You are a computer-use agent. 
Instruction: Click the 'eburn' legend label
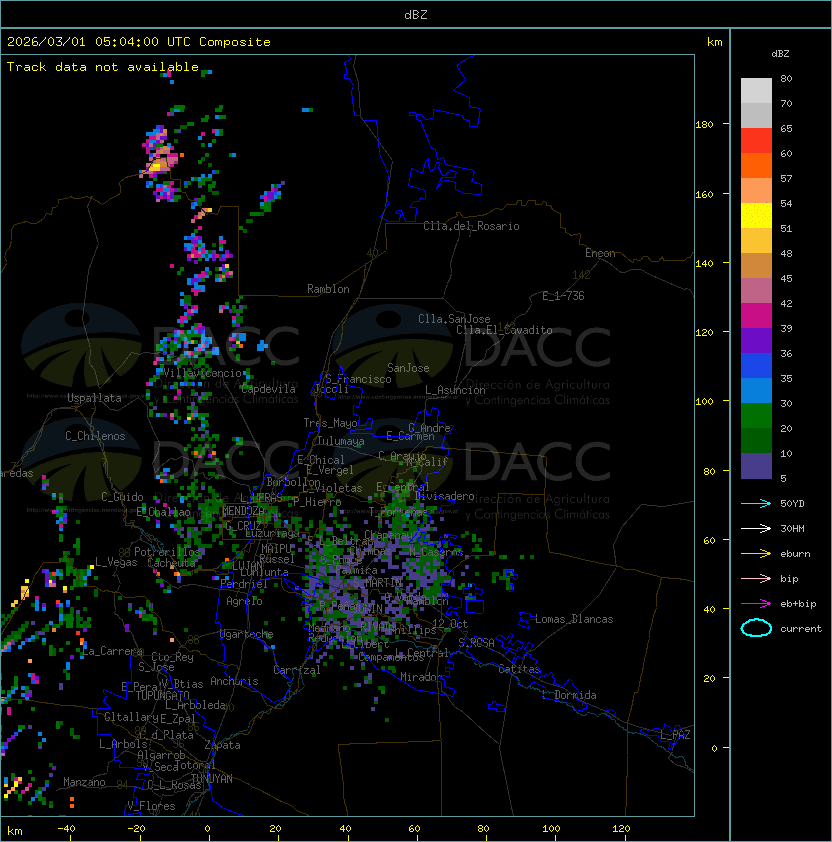coord(795,554)
